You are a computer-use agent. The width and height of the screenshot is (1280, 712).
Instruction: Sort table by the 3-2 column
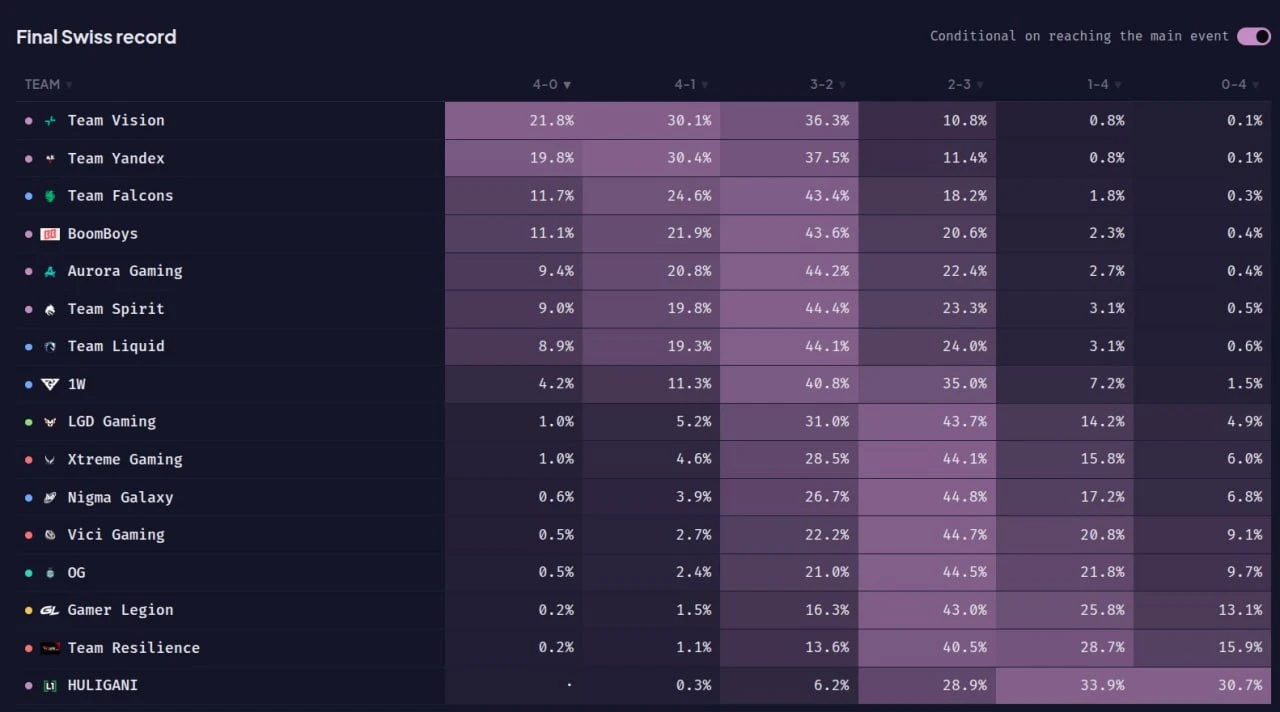pos(828,84)
